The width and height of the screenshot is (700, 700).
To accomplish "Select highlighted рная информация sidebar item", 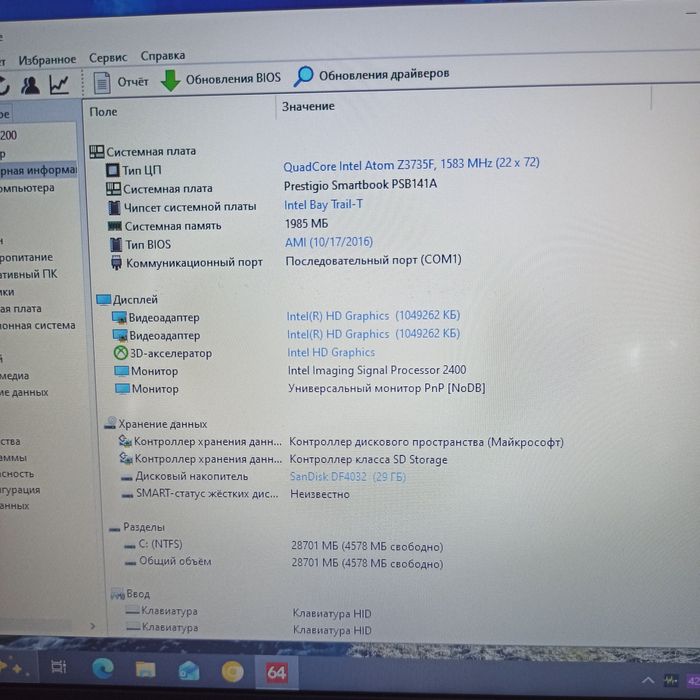I will coord(38,170).
